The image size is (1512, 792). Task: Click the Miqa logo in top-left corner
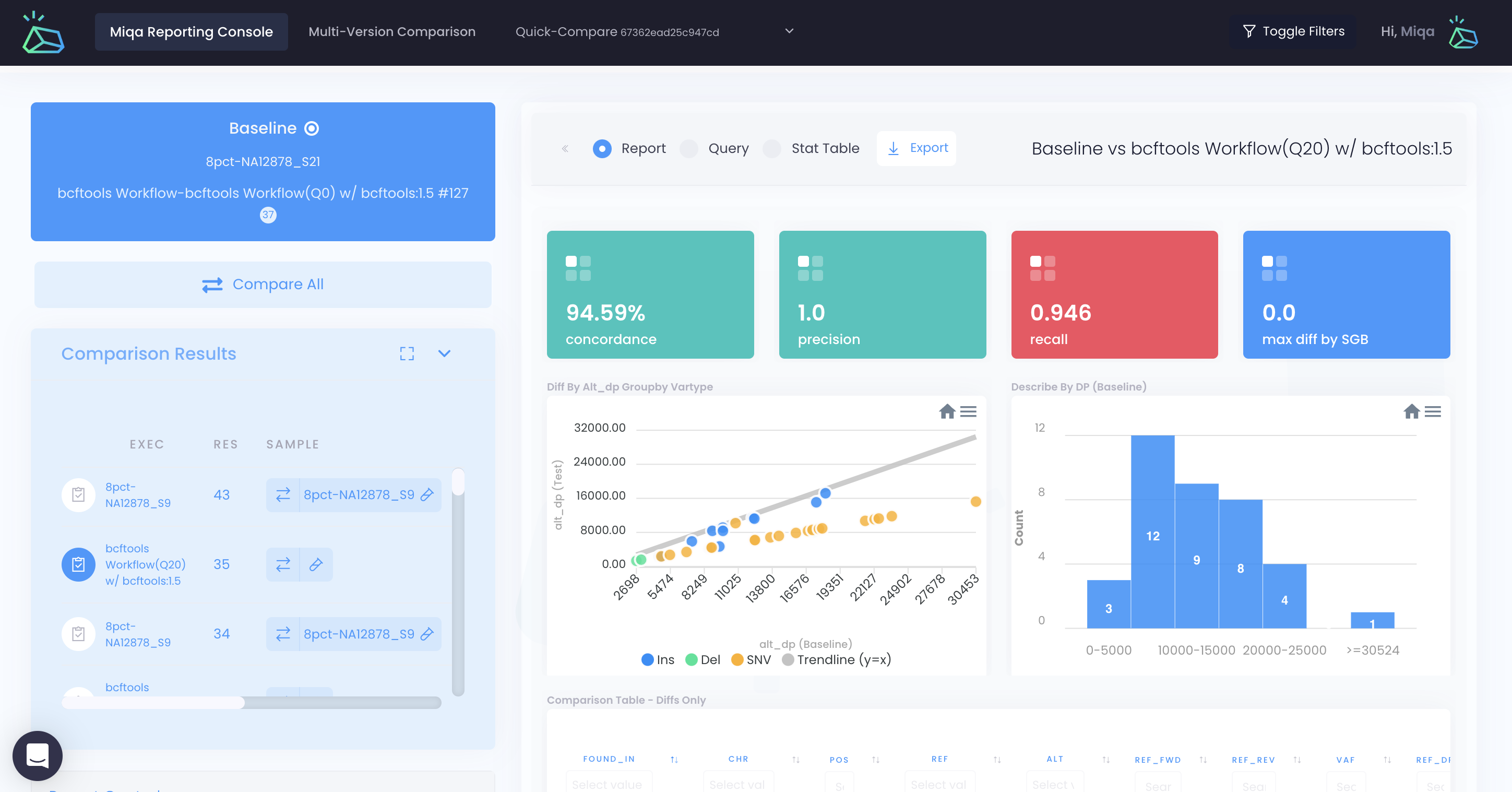[x=43, y=33]
